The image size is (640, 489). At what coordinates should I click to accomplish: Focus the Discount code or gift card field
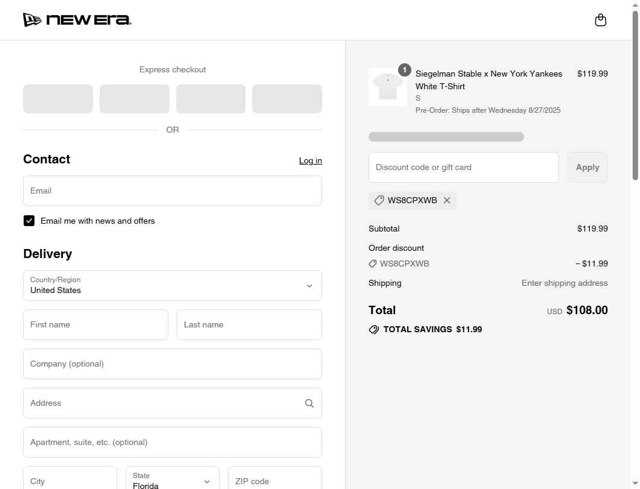tap(463, 167)
